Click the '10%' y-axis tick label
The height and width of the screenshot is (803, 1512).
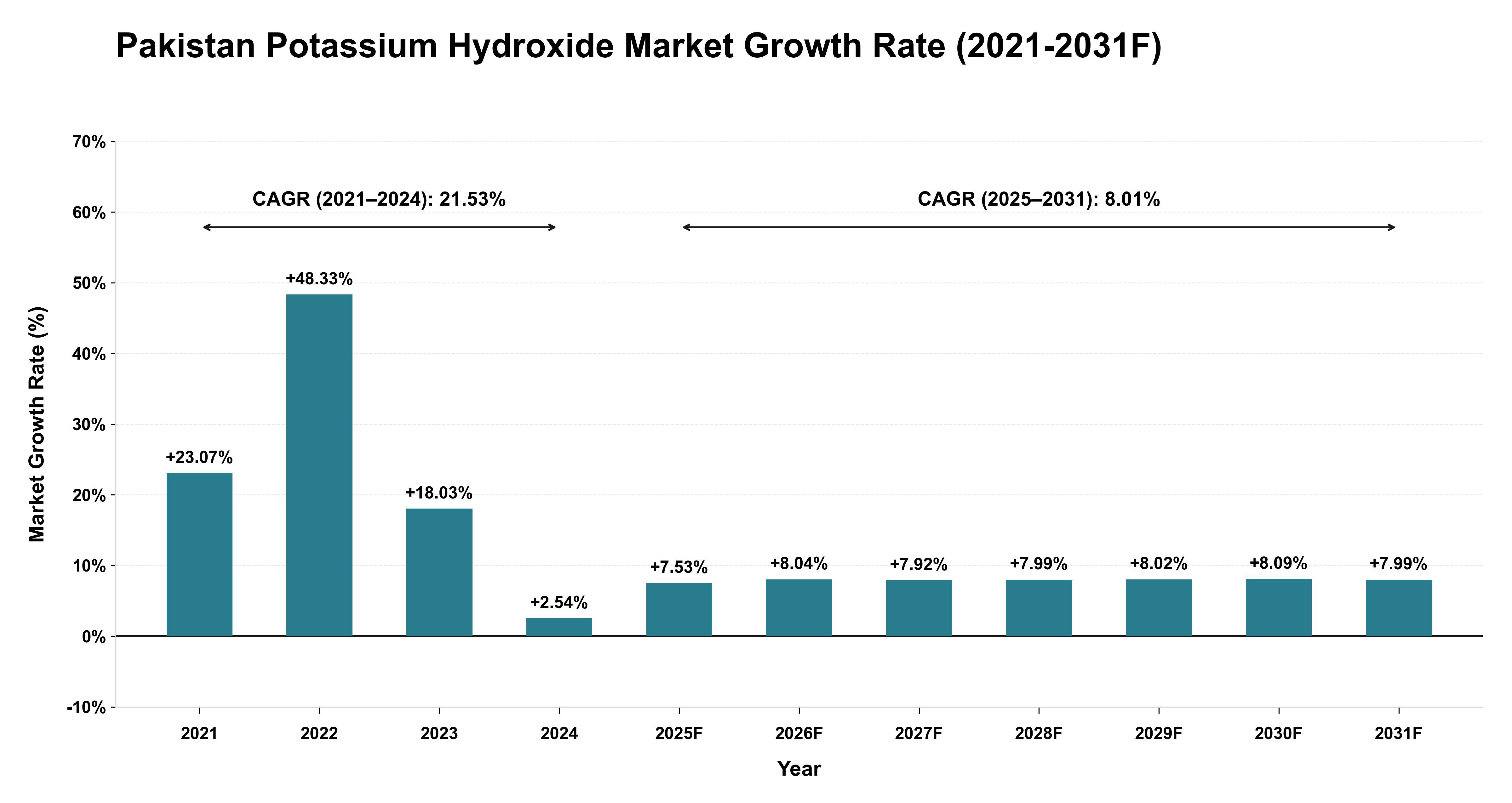pyautogui.click(x=89, y=567)
